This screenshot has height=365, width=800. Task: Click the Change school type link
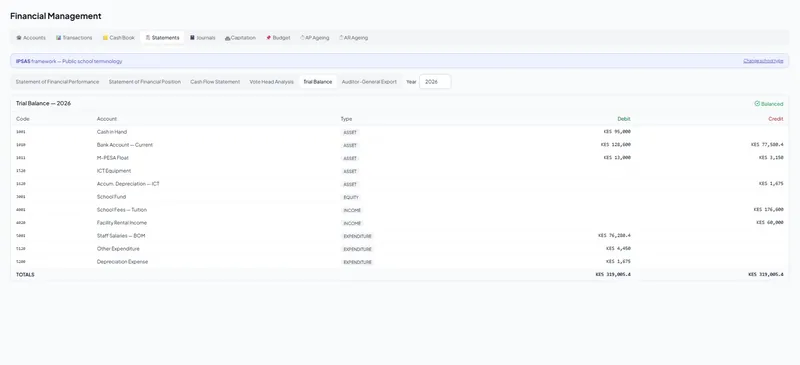click(x=763, y=61)
